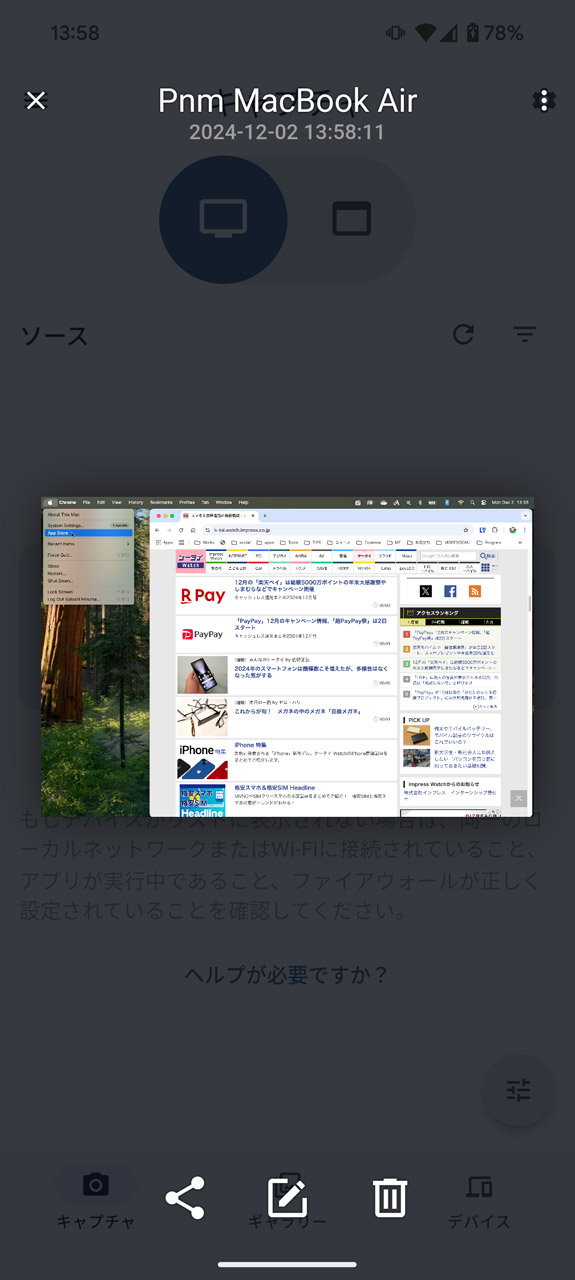The width and height of the screenshot is (575, 1280).
Task: Open the sliders settings floating button
Action: pyautogui.click(x=518, y=1092)
